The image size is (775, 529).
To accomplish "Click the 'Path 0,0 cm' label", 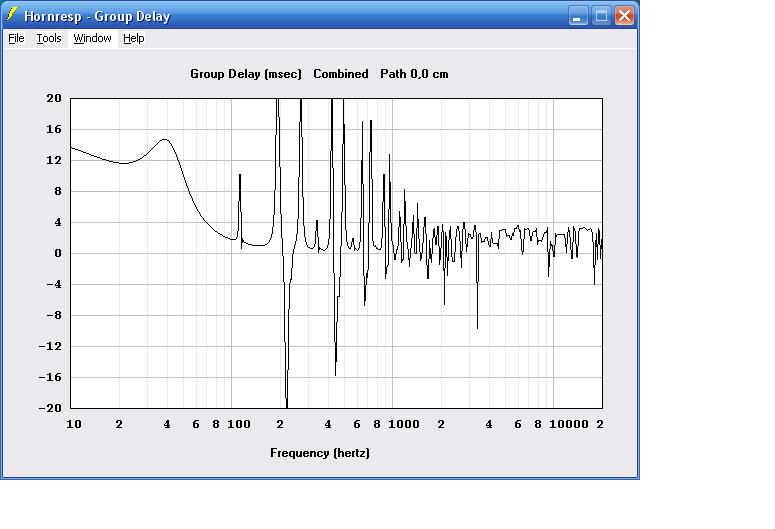I will (x=414, y=74).
